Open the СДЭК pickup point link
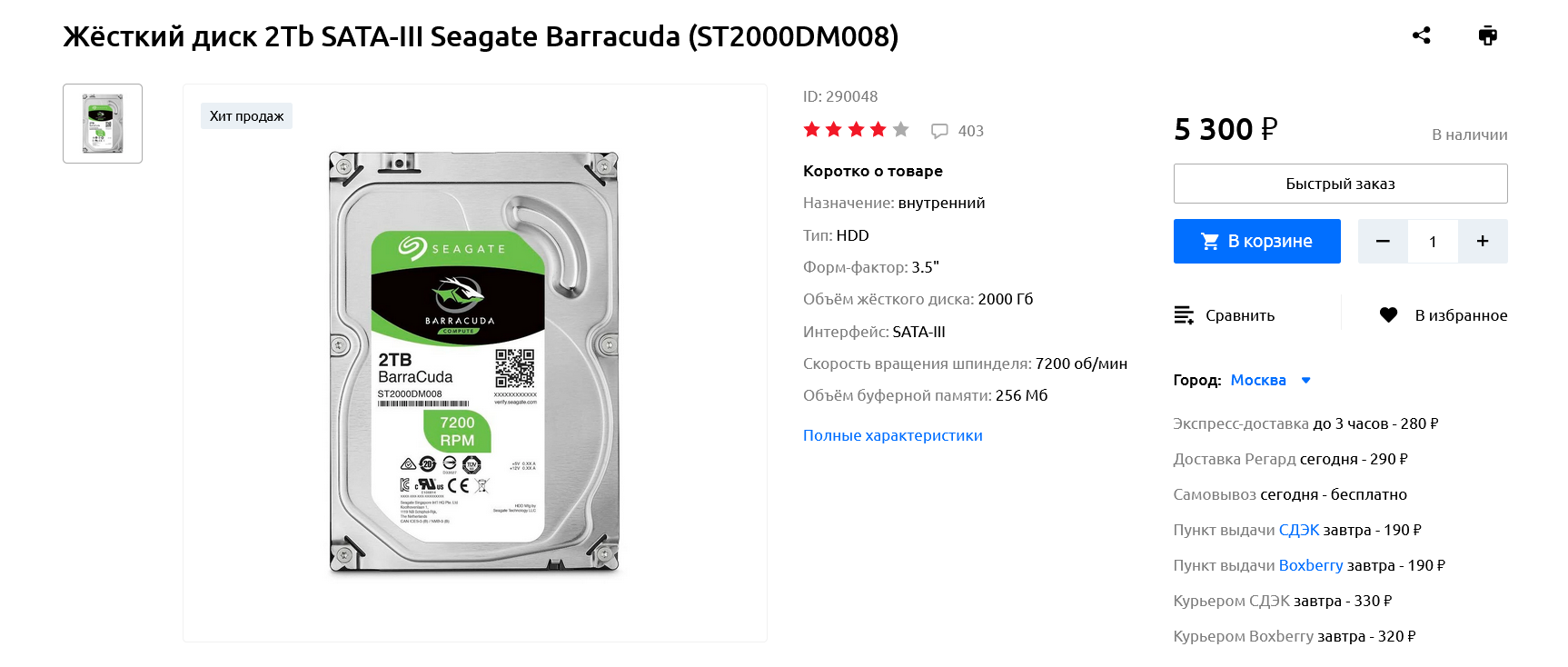This screenshot has height=667, width=1568. coord(1298,530)
